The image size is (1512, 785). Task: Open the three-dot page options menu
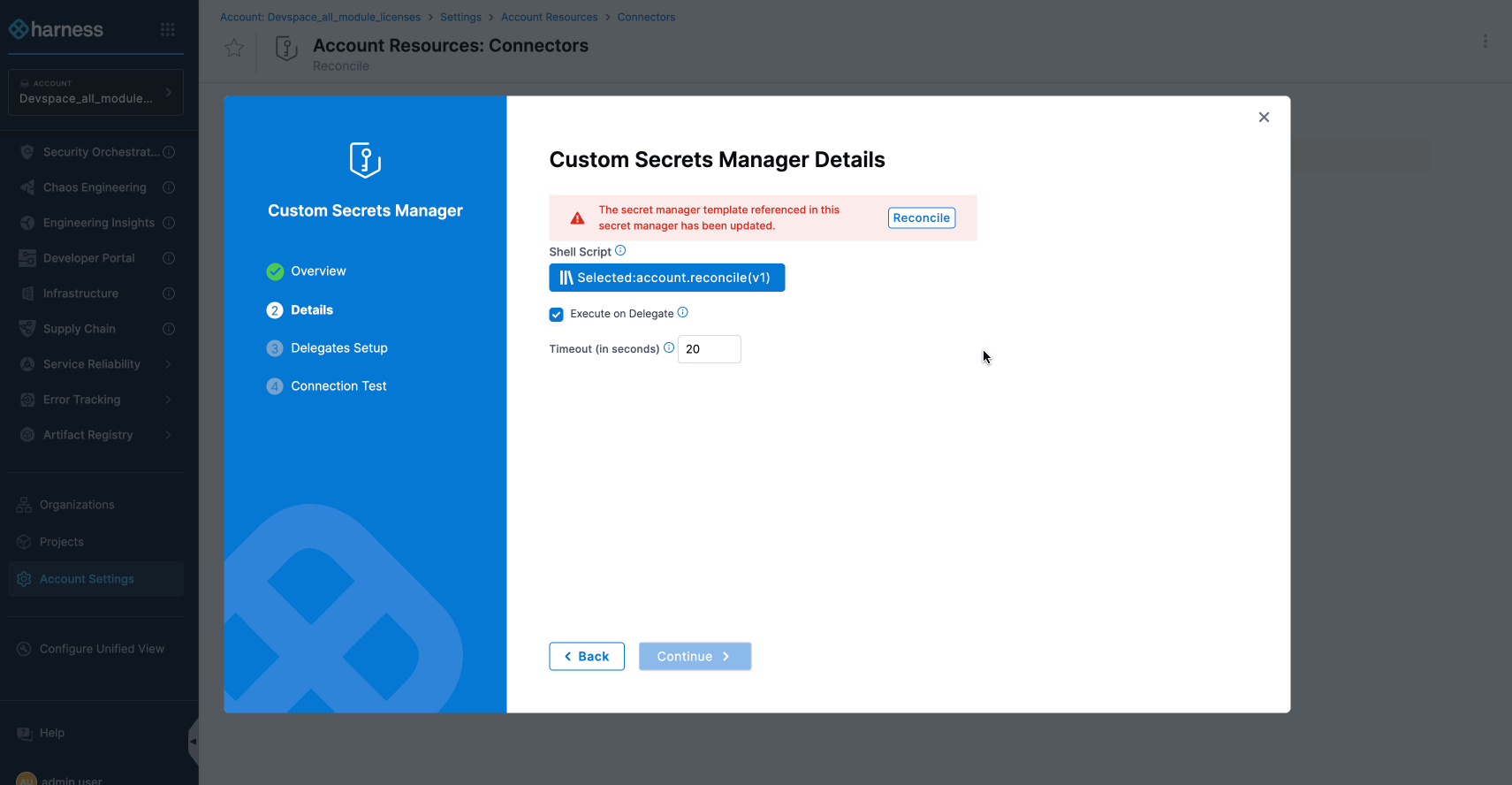click(x=1485, y=42)
